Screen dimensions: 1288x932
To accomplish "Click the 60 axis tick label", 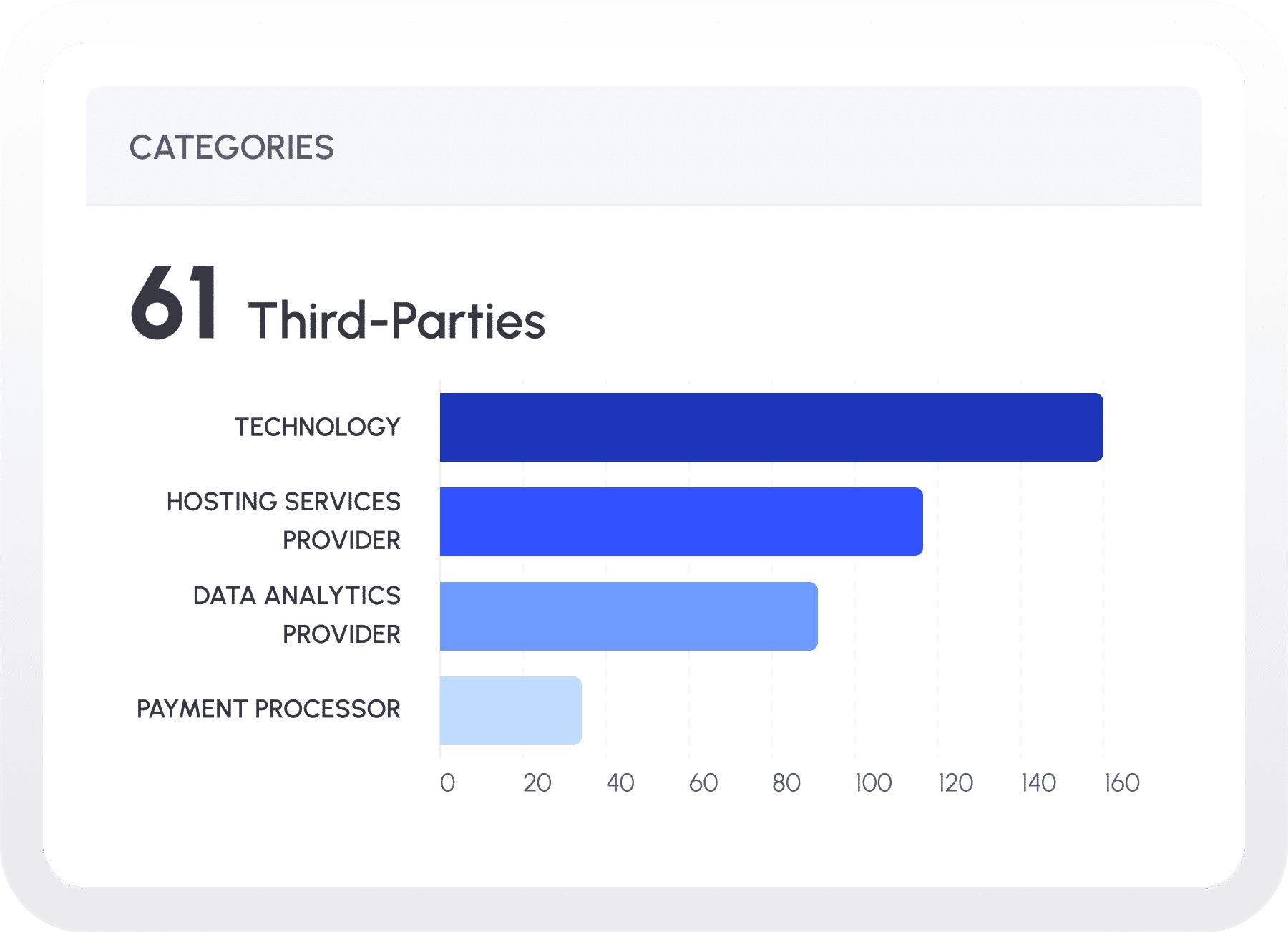I will click(x=703, y=783).
